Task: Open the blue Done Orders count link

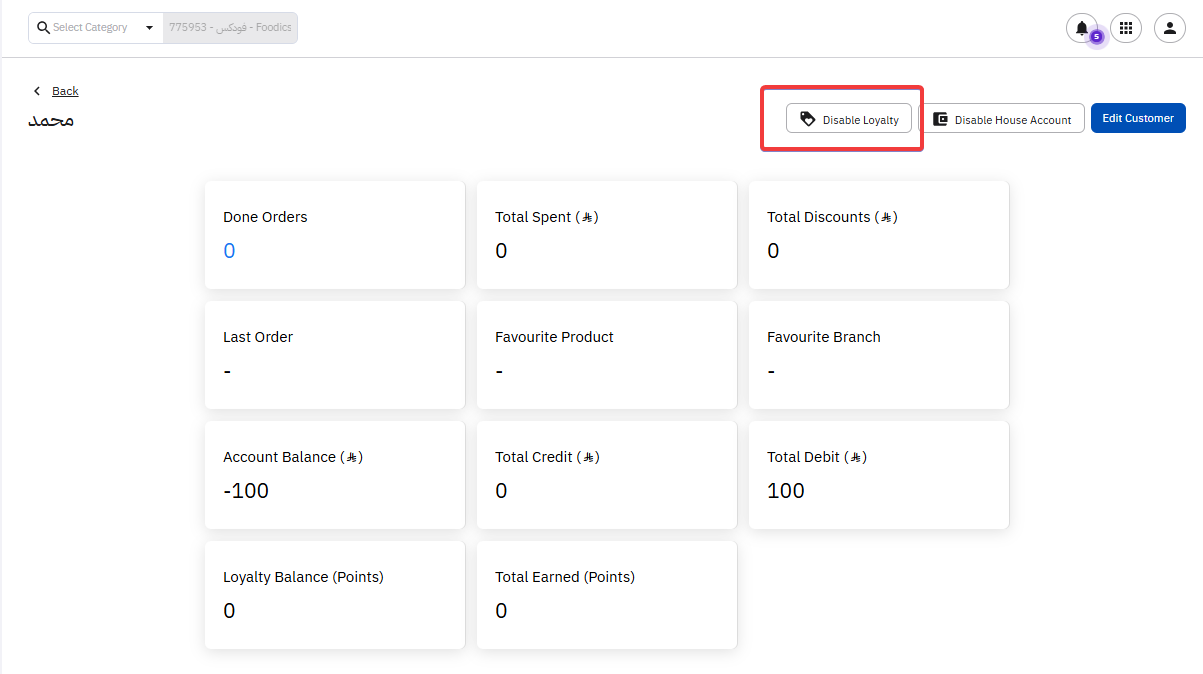Action: click(x=229, y=251)
